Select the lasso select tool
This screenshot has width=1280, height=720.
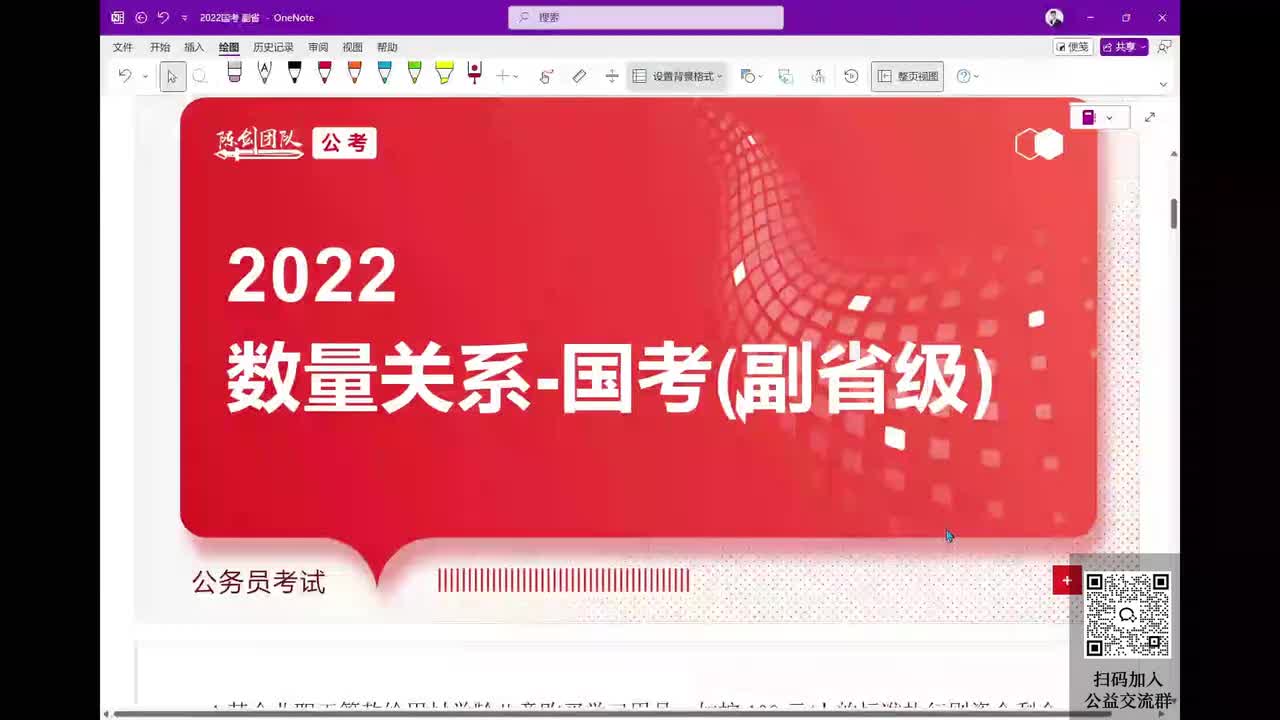(x=200, y=76)
